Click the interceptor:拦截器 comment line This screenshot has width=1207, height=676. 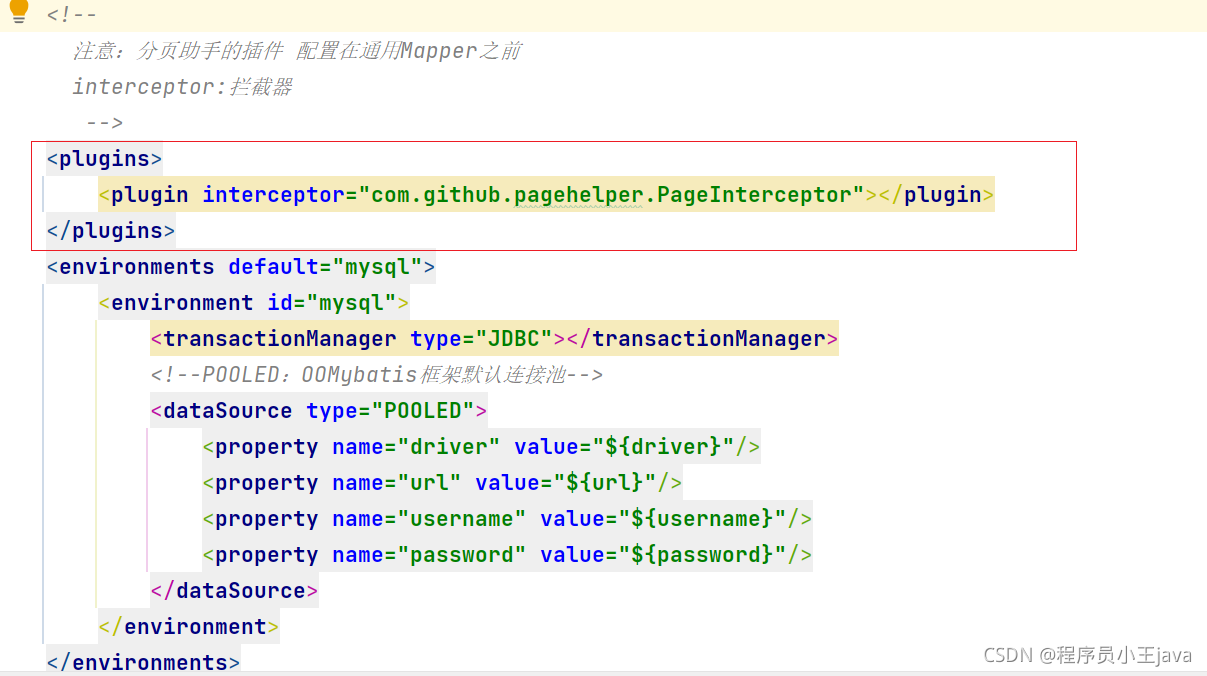[182, 86]
